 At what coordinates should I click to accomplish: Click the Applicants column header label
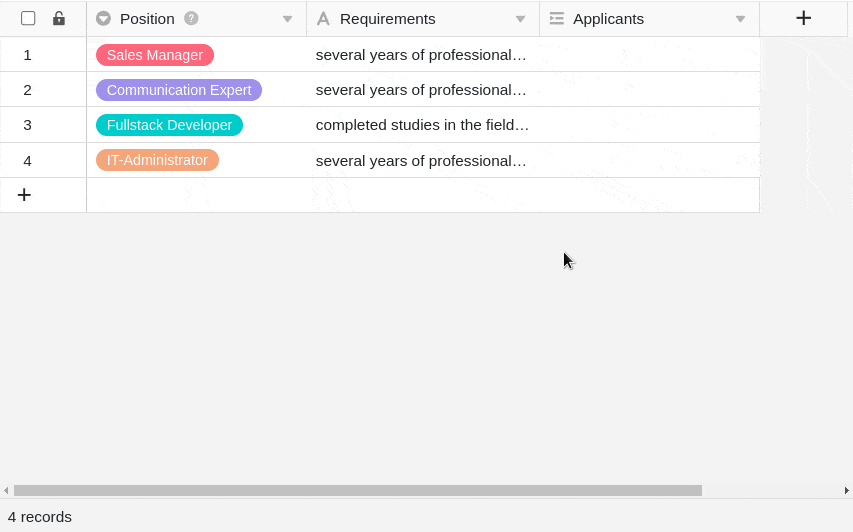tap(608, 19)
